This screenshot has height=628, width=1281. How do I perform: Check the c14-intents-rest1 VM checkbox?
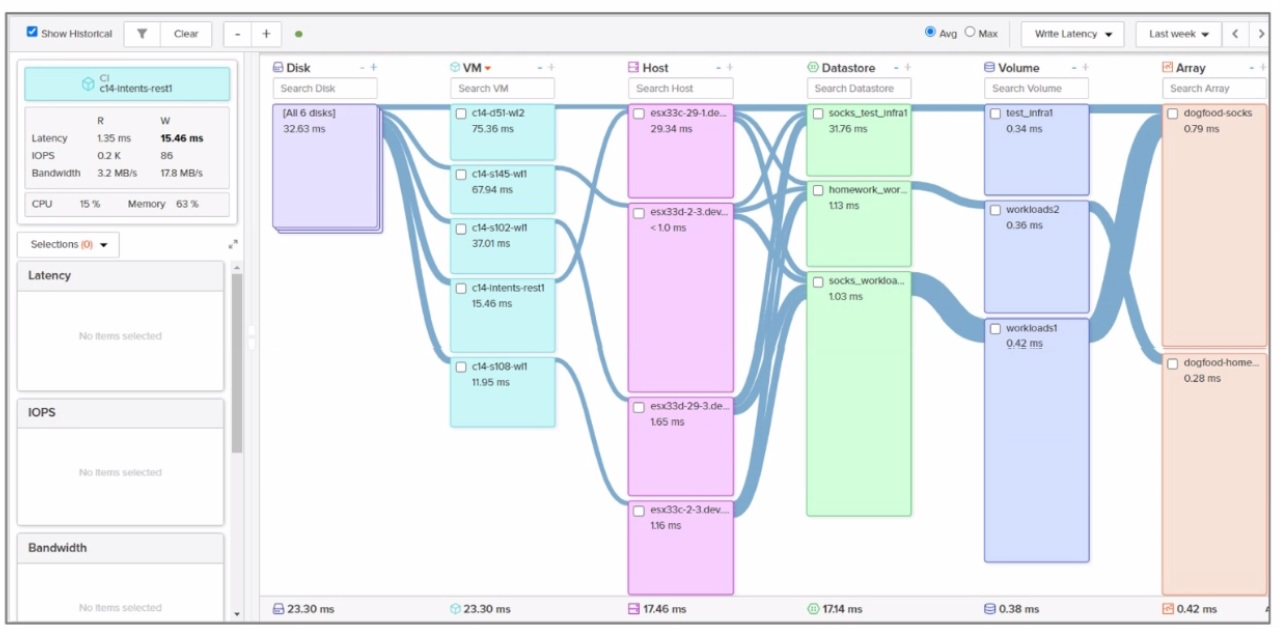pos(461,288)
